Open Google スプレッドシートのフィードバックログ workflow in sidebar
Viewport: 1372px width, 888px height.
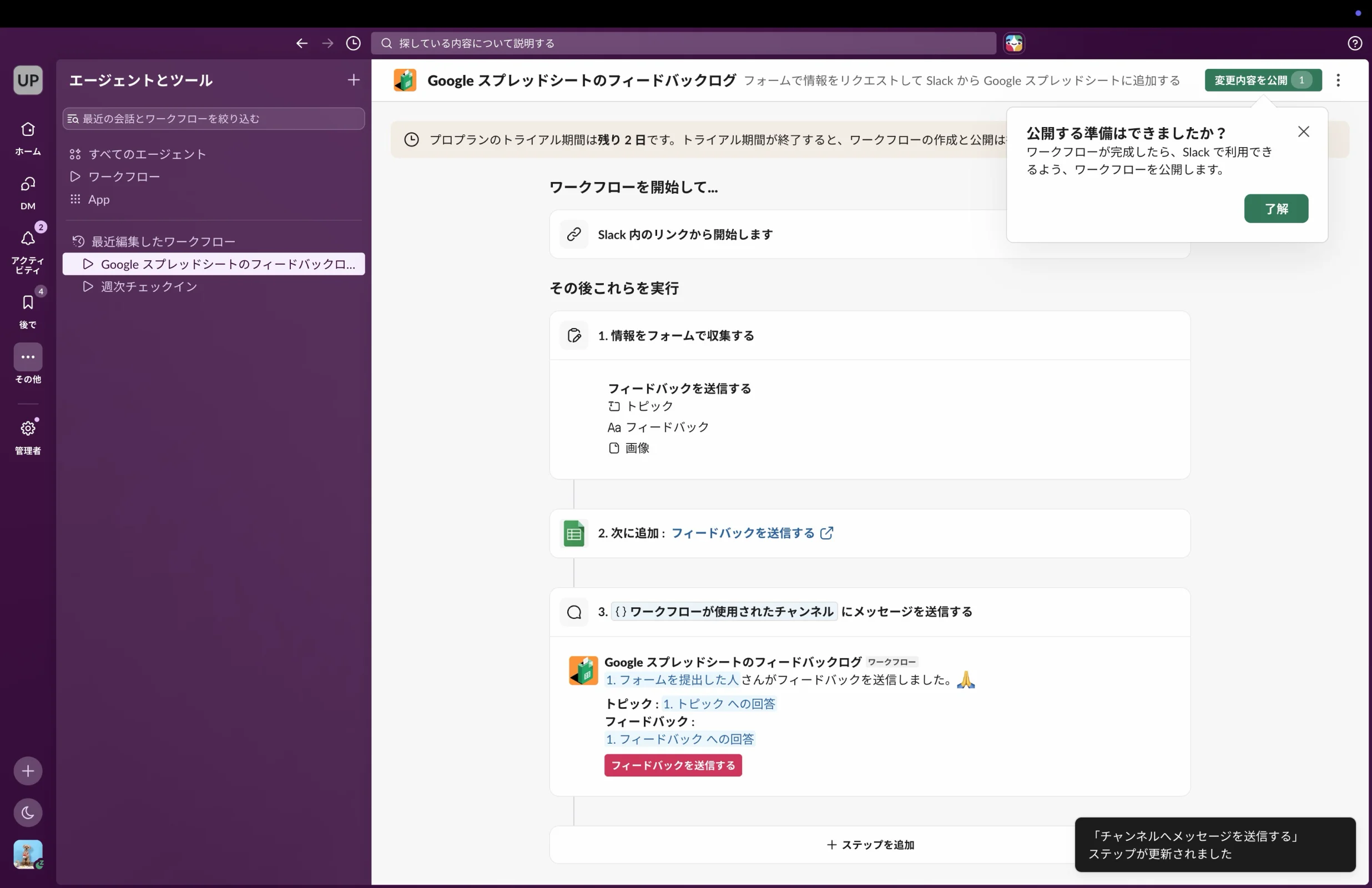(x=213, y=264)
